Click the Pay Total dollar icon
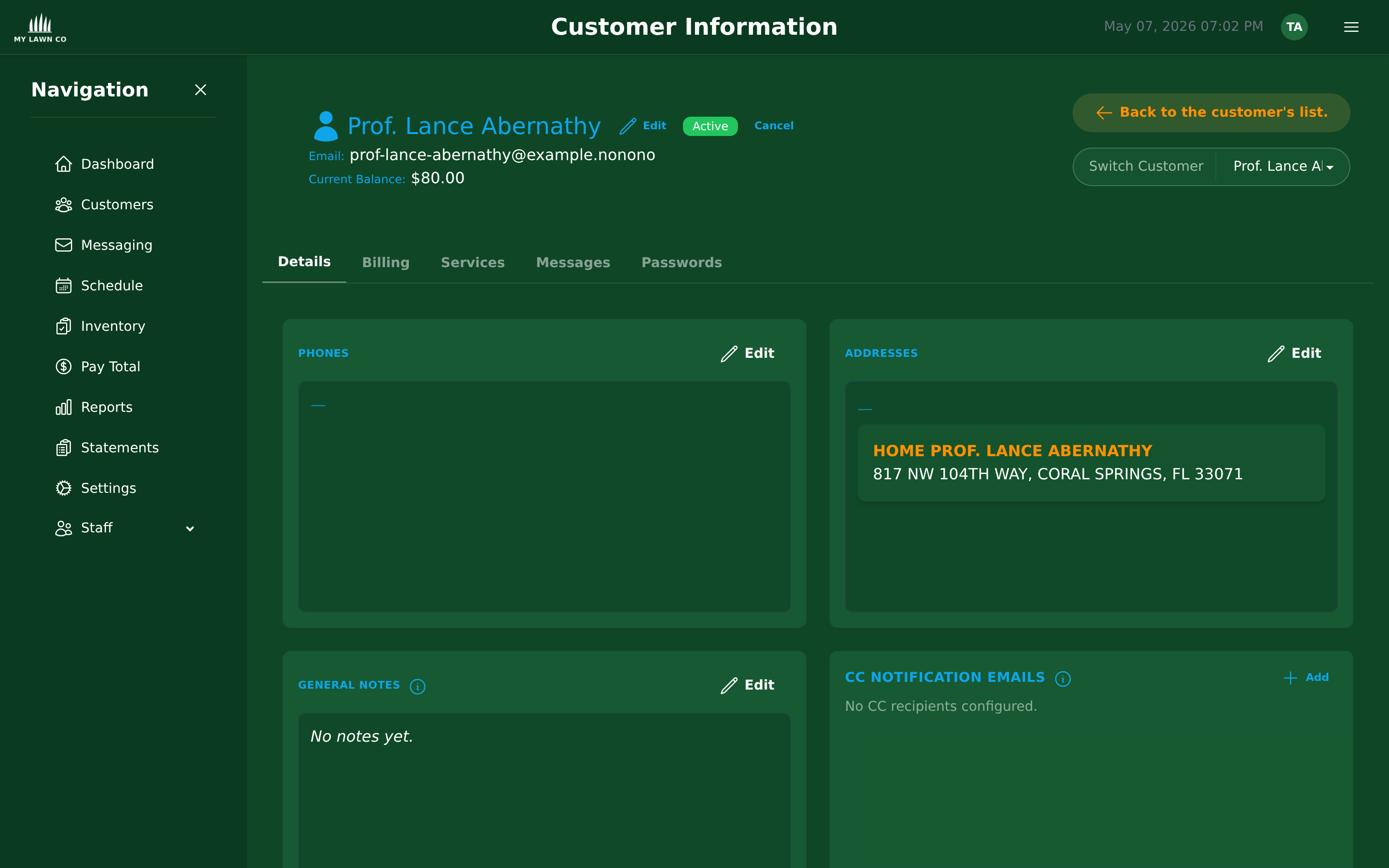Image resolution: width=1389 pixels, height=868 pixels. pyautogui.click(x=64, y=367)
